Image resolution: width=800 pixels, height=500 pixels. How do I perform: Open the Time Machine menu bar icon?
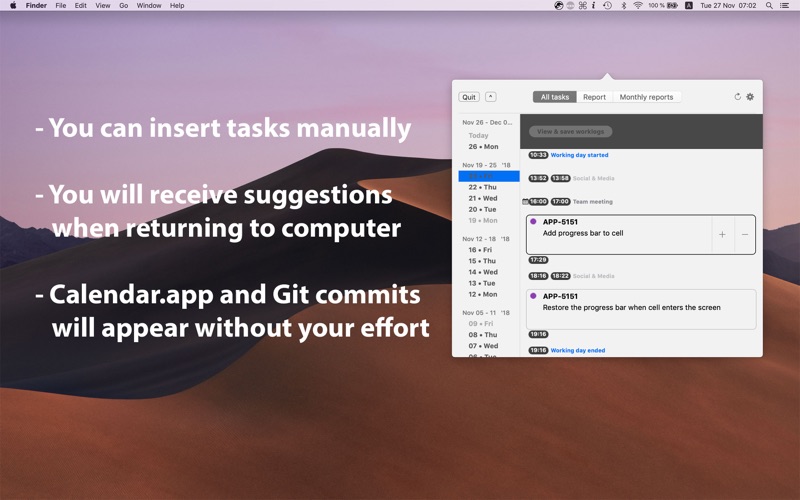(x=608, y=6)
